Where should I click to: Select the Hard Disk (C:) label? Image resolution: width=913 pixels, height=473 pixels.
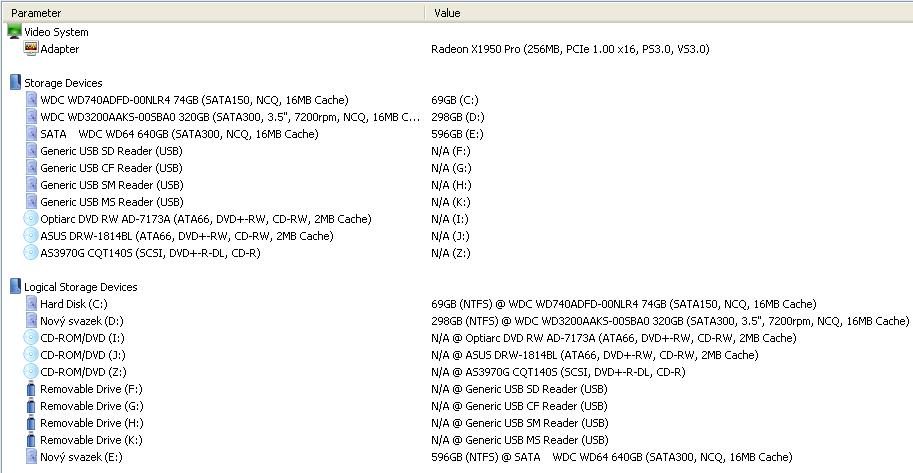(74, 303)
